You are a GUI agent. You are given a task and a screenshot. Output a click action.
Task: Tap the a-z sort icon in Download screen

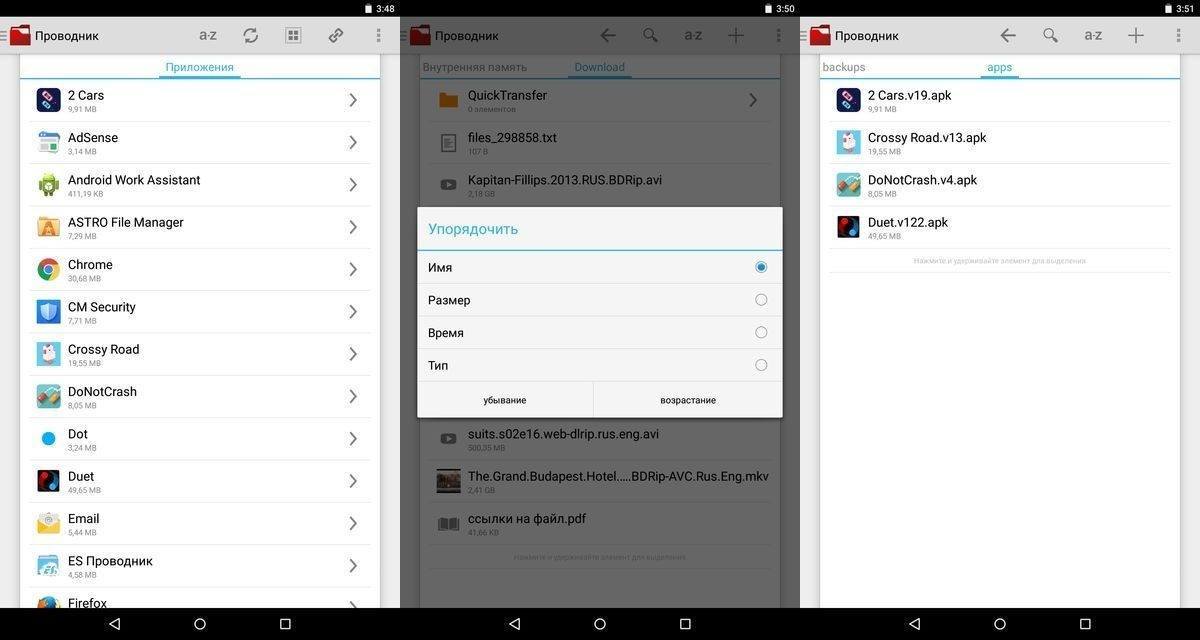click(693, 35)
